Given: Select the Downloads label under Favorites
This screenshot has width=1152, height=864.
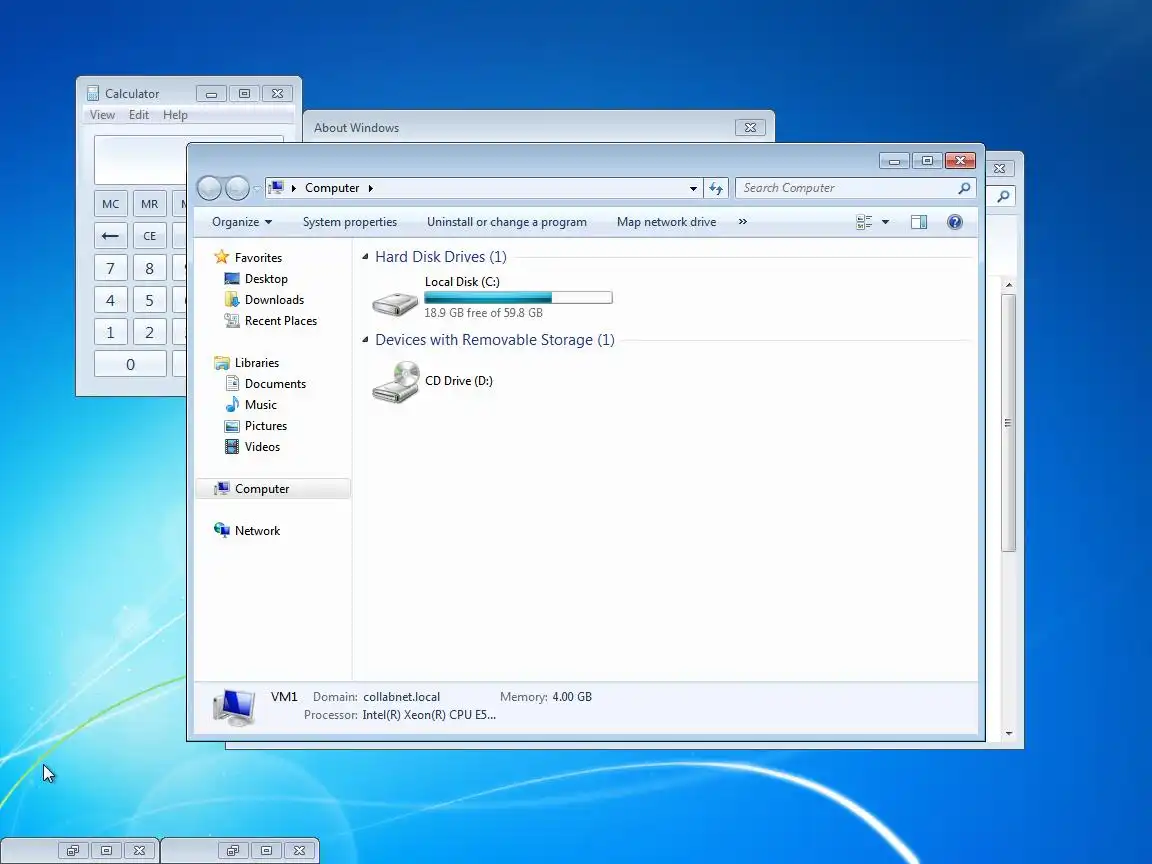Looking at the screenshot, I should click(x=274, y=300).
